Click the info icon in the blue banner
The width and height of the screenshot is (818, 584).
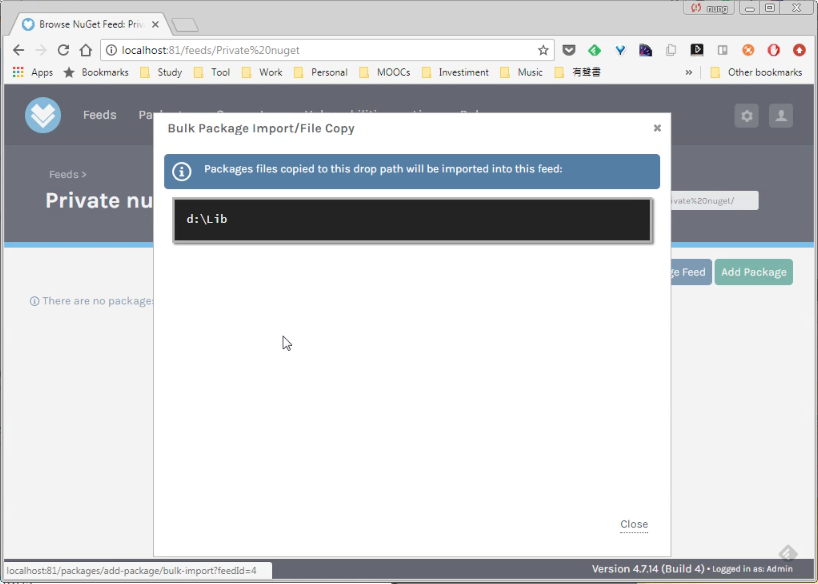tap(182, 171)
